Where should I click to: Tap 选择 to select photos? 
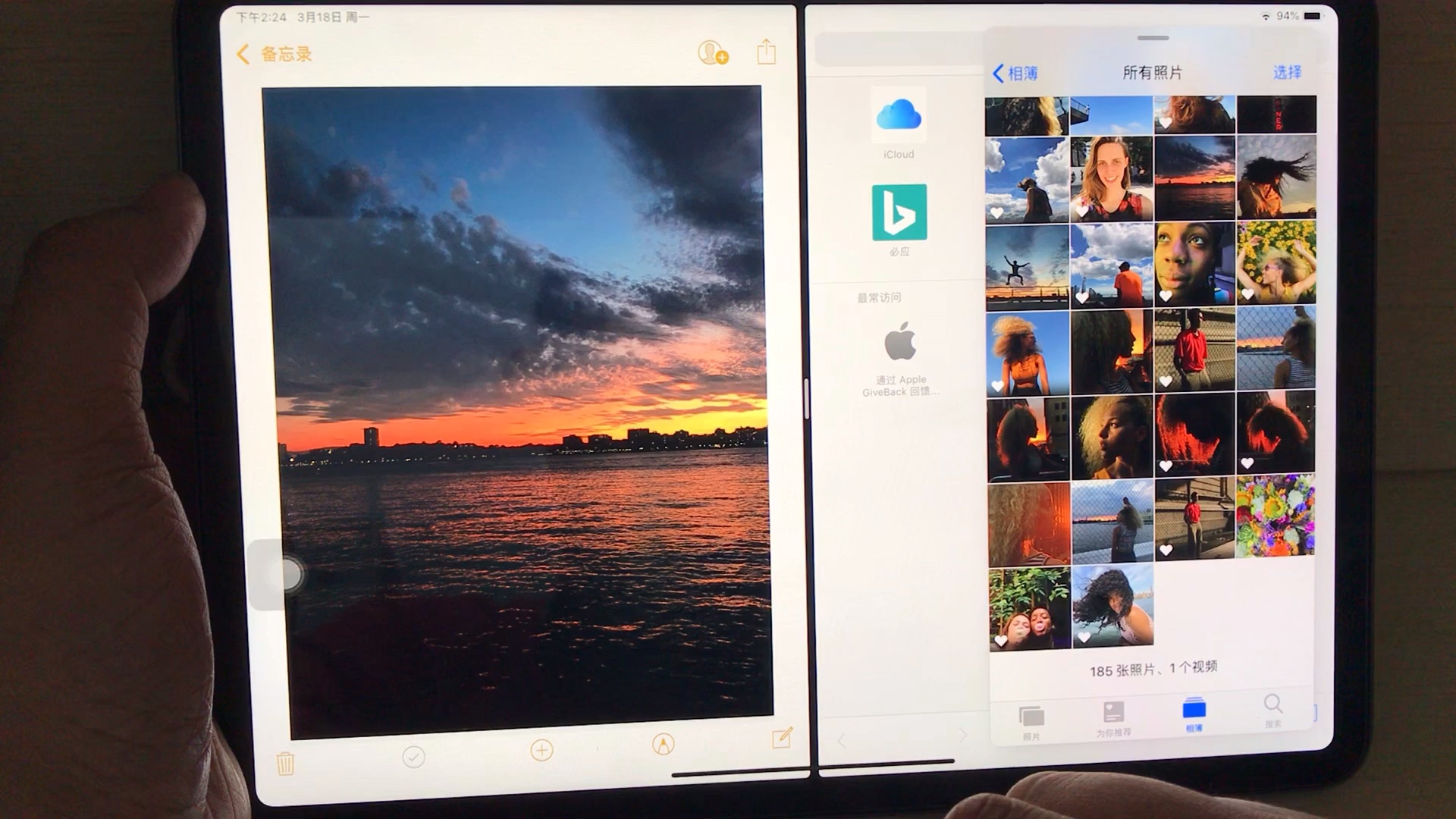(1287, 72)
